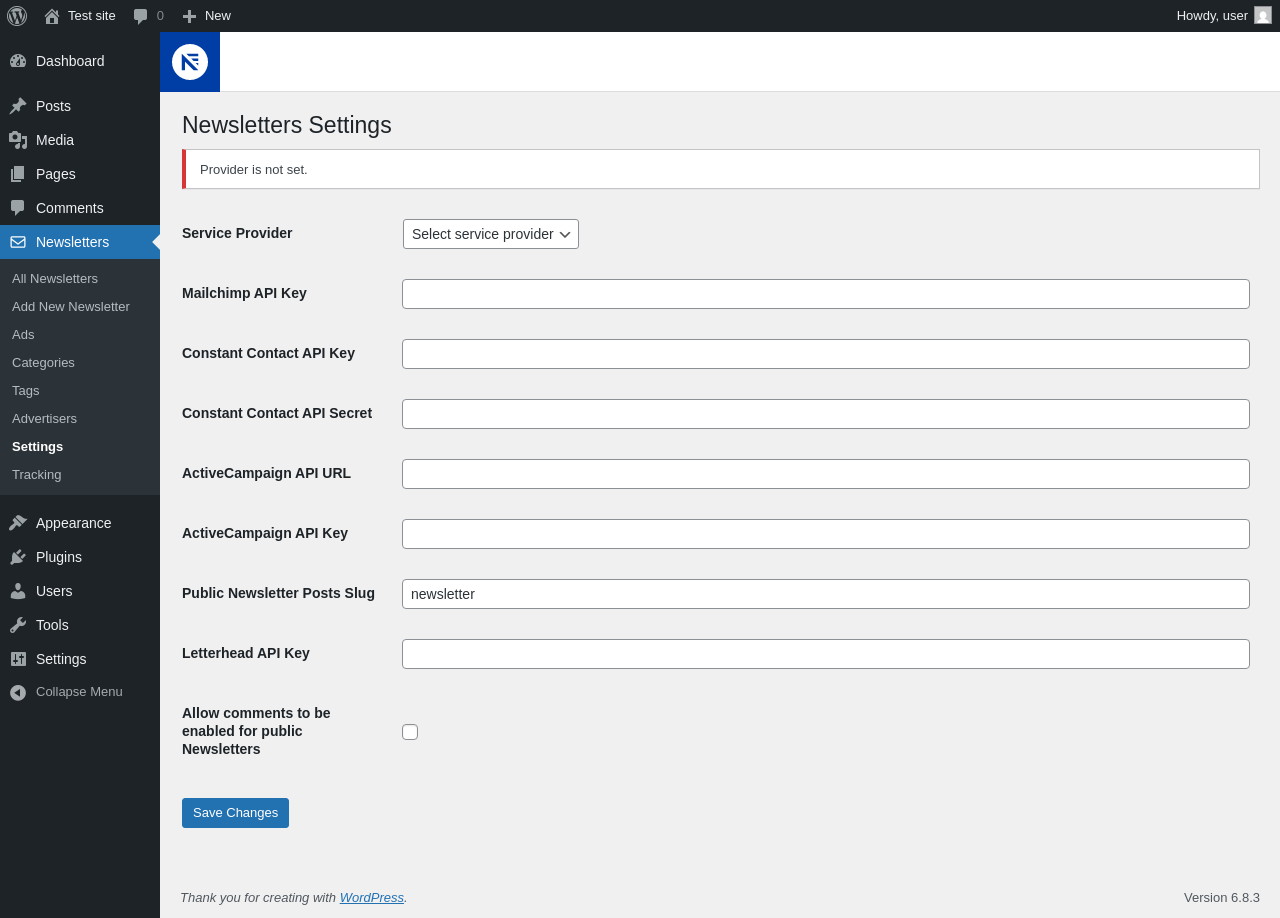Click the Pages icon in sidebar
This screenshot has width=1280, height=918.
[18, 174]
